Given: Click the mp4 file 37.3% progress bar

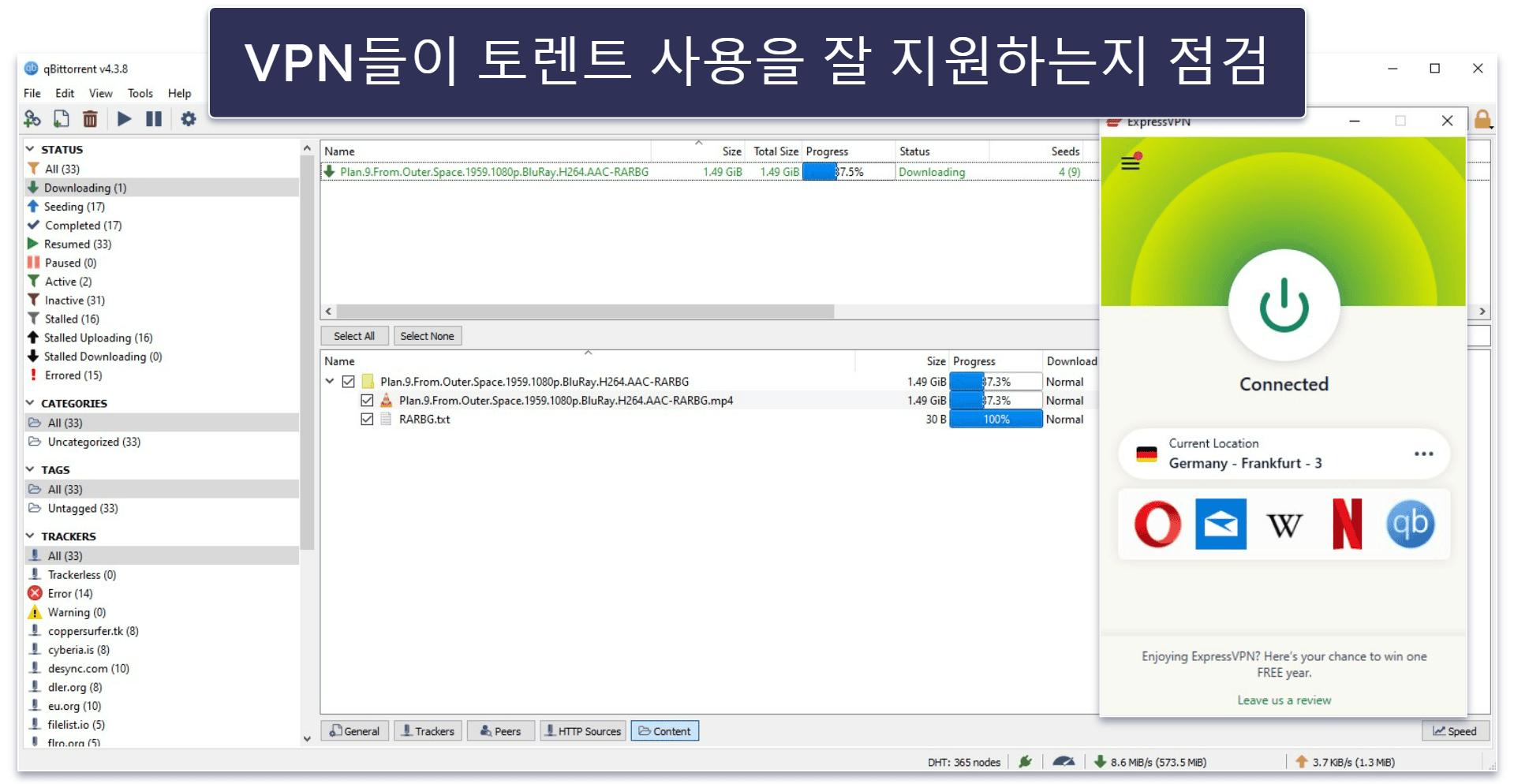Looking at the screenshot, I should point(996,401).
